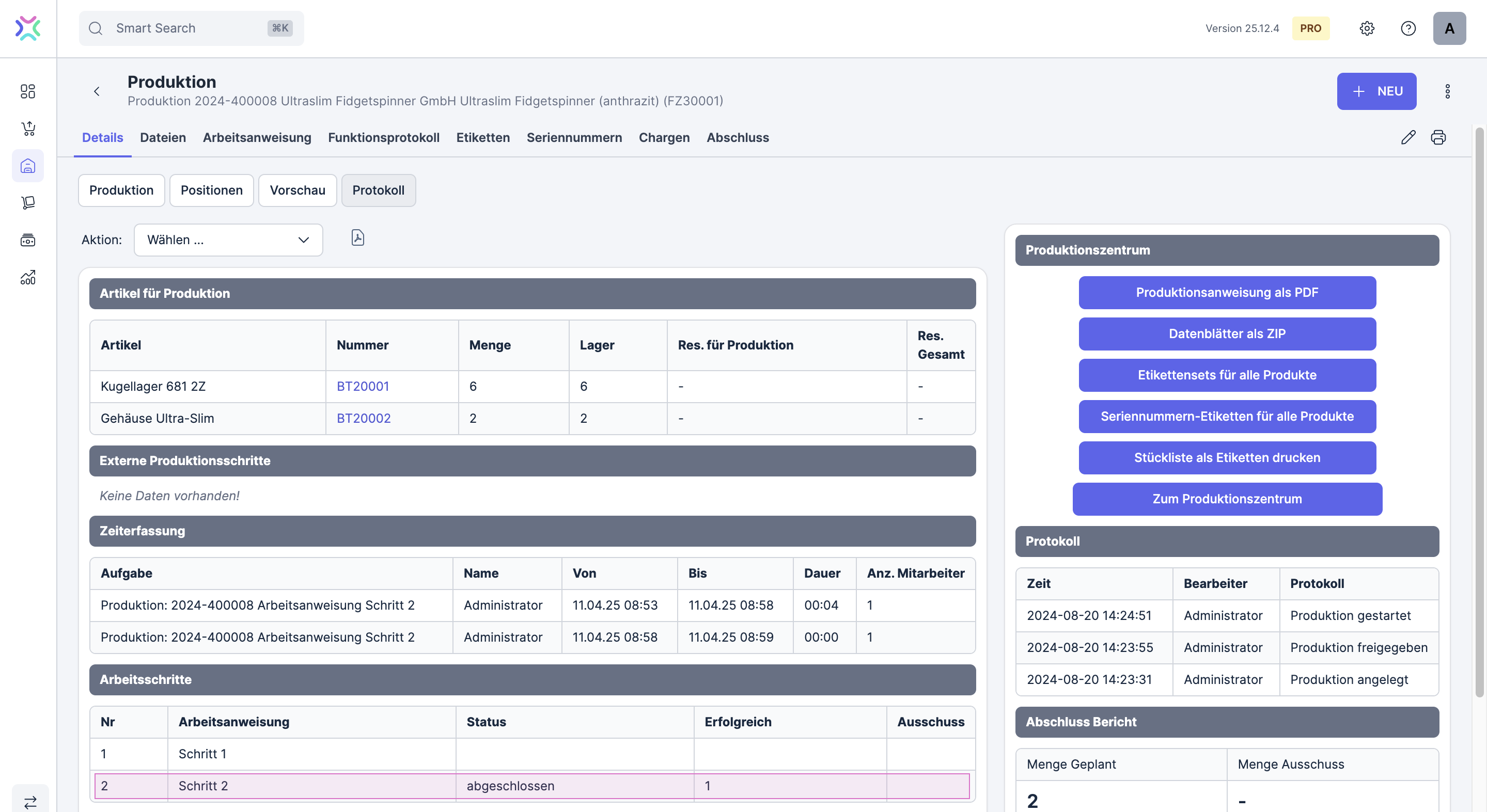Expand the Aktion 'Wählen ...' dropdown
The image size is (1487, 812).
[x=228, y=240]
